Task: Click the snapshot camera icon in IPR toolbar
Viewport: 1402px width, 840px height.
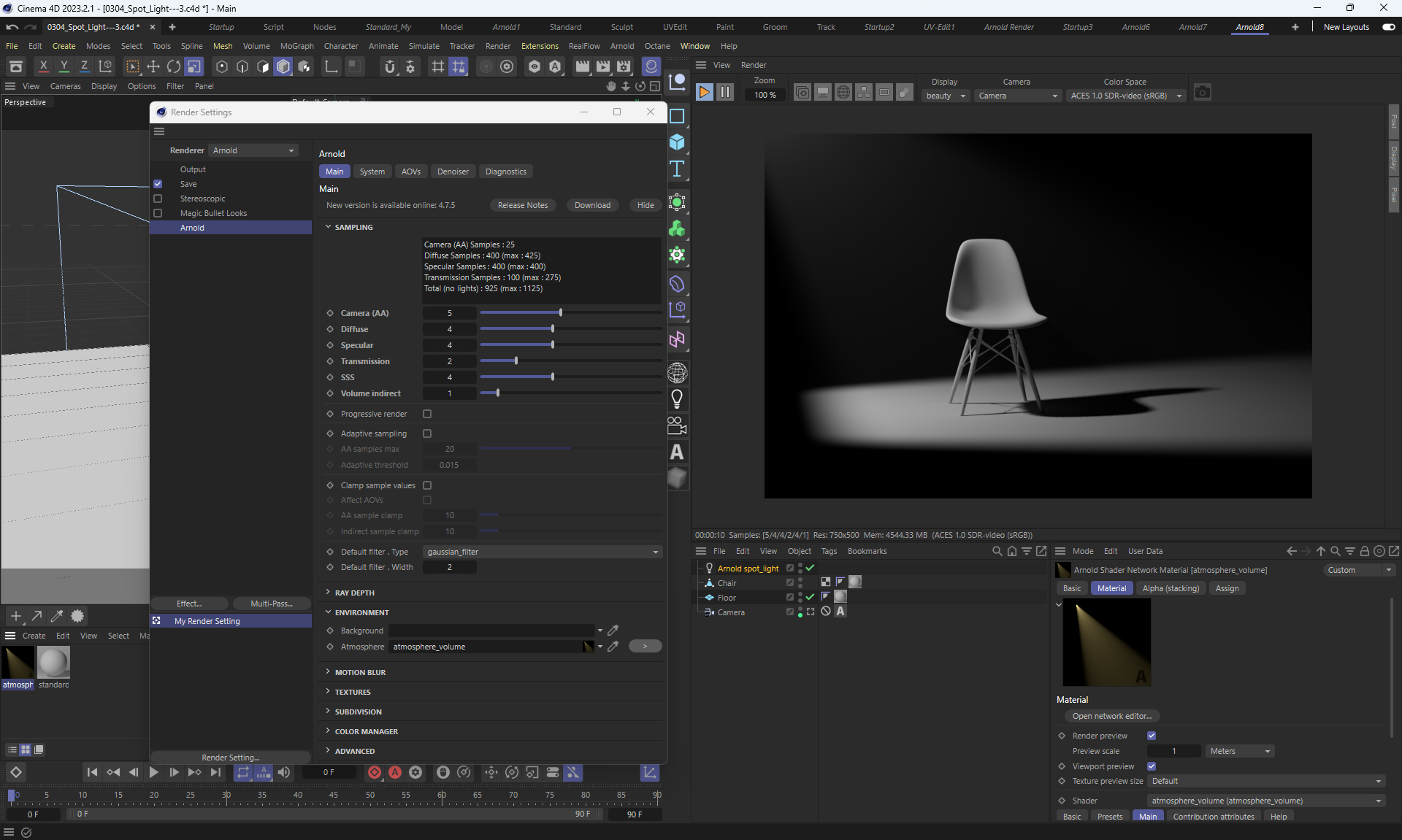Action: point(1202,93)
